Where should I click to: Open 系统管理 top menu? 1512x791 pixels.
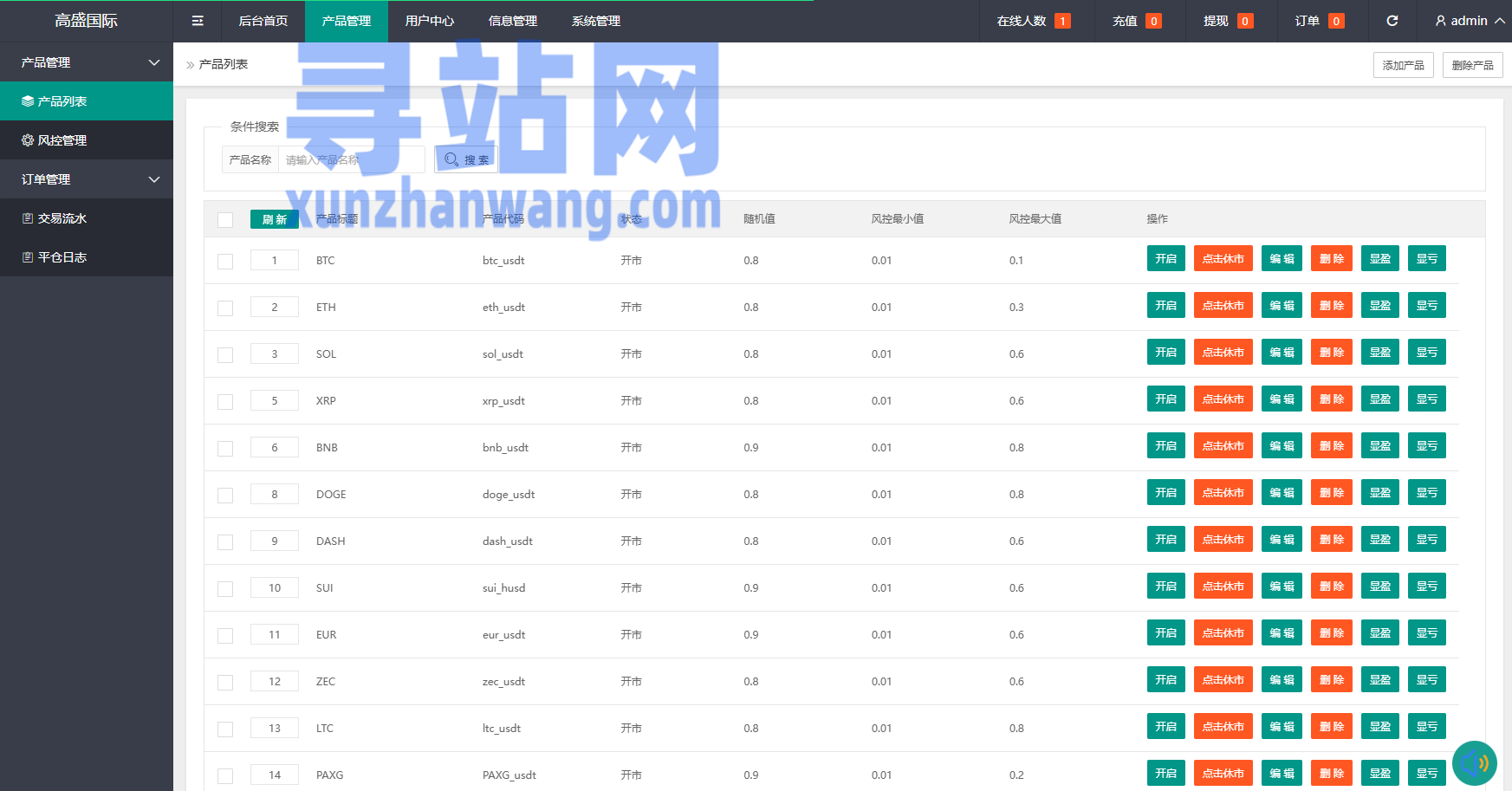pos(595,21)
